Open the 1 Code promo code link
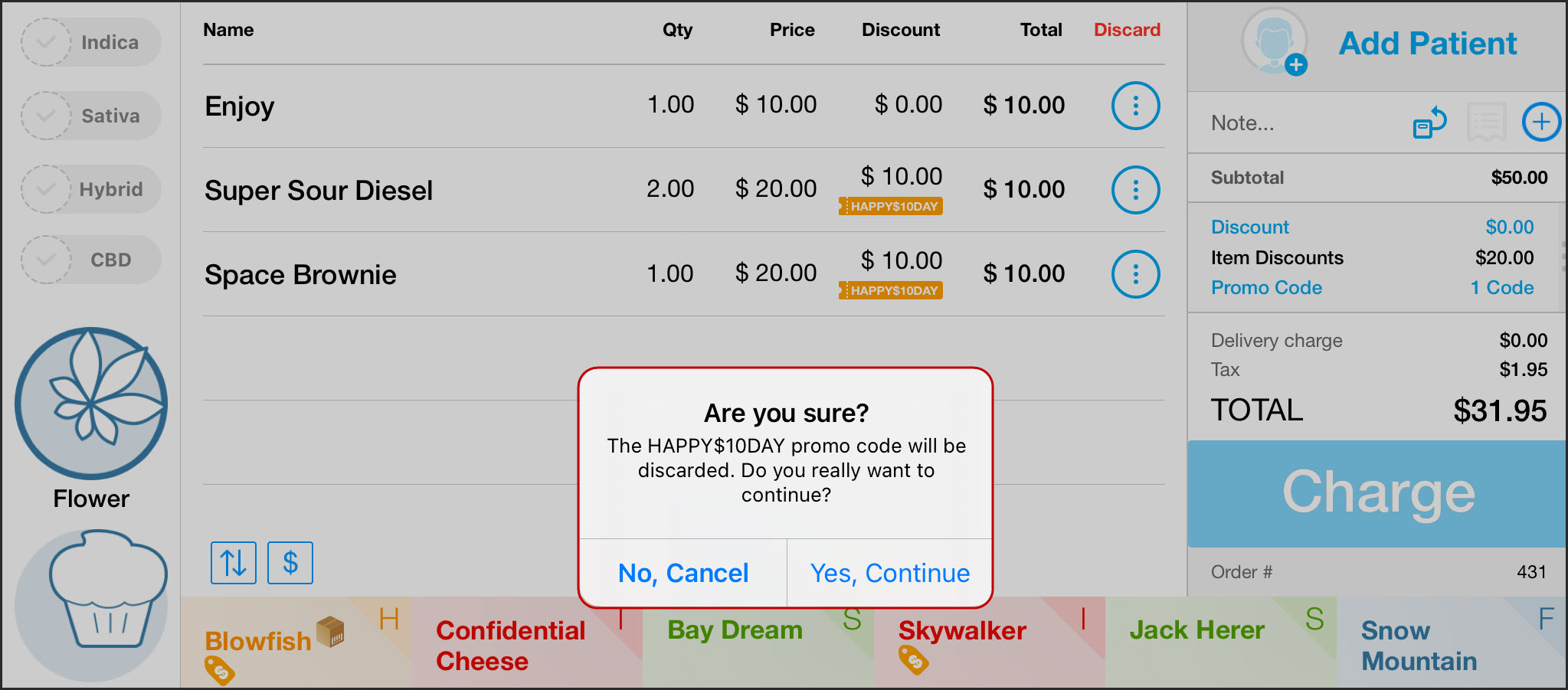This screenshot has width=1568, height=690. click(x=1501, y=287)
